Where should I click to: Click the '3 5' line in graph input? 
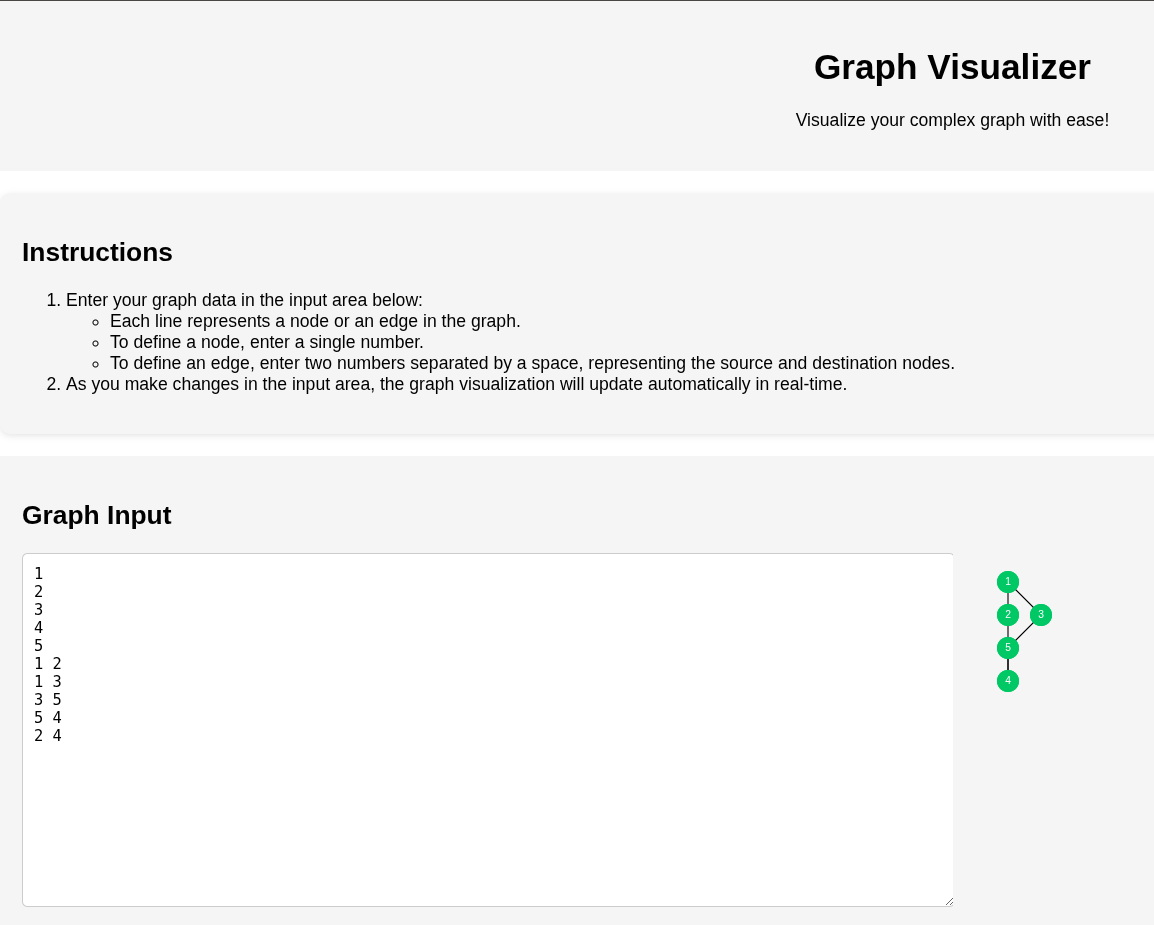[x=48, y=700]
